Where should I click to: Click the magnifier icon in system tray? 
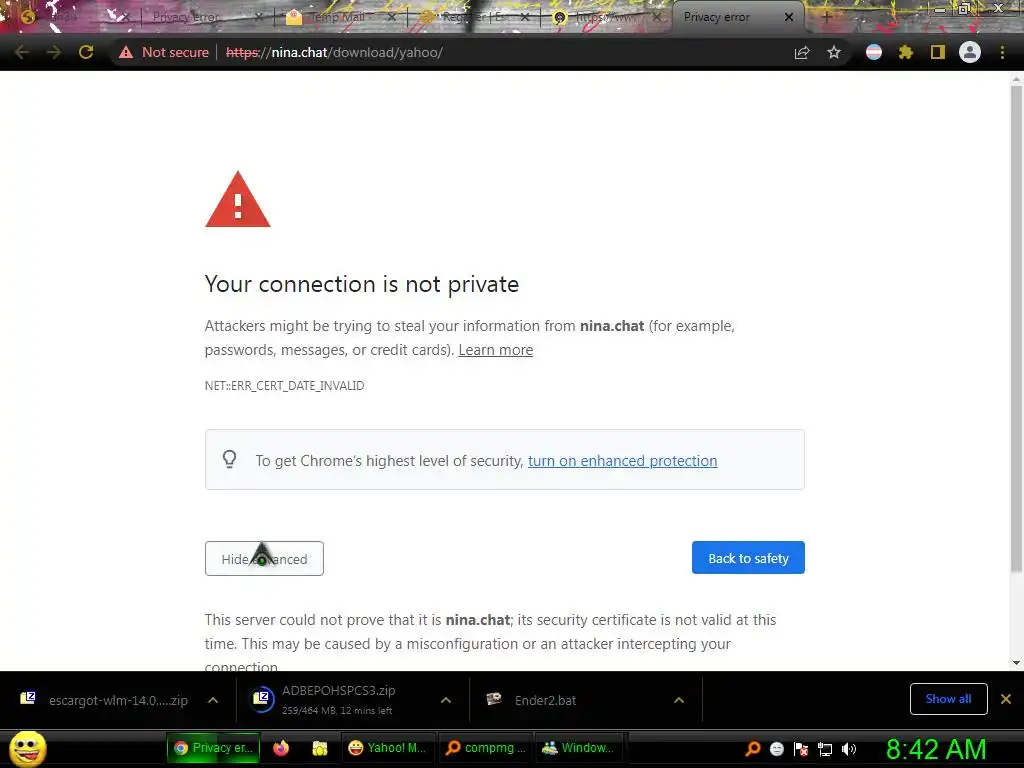click(753, 749)
